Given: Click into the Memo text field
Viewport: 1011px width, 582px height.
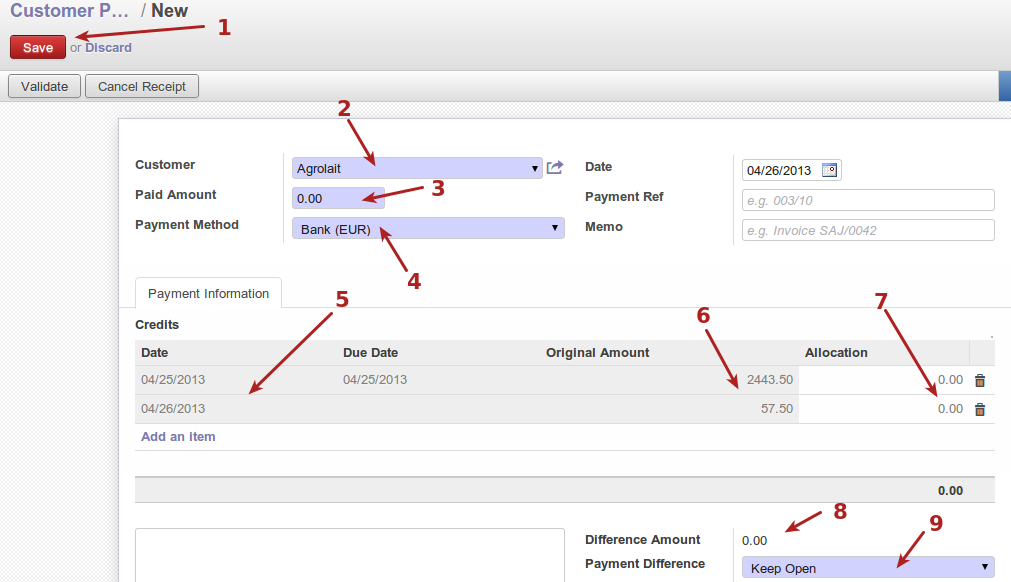Looking at the screenshot, I should coord(867,230).
